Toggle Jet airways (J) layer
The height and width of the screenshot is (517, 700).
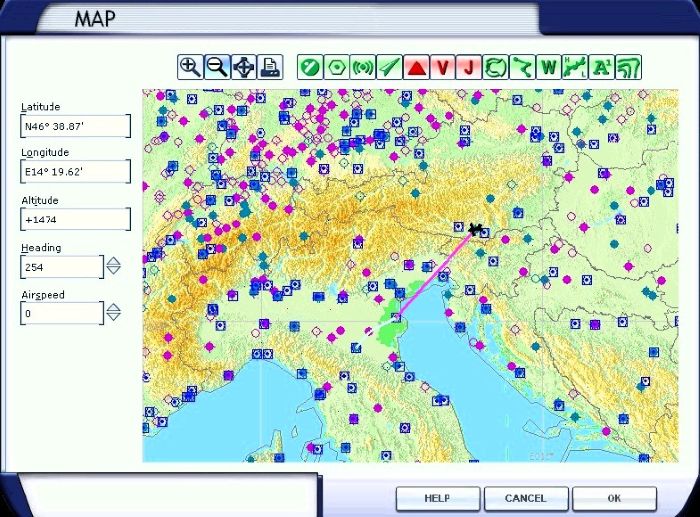point(466,67)
